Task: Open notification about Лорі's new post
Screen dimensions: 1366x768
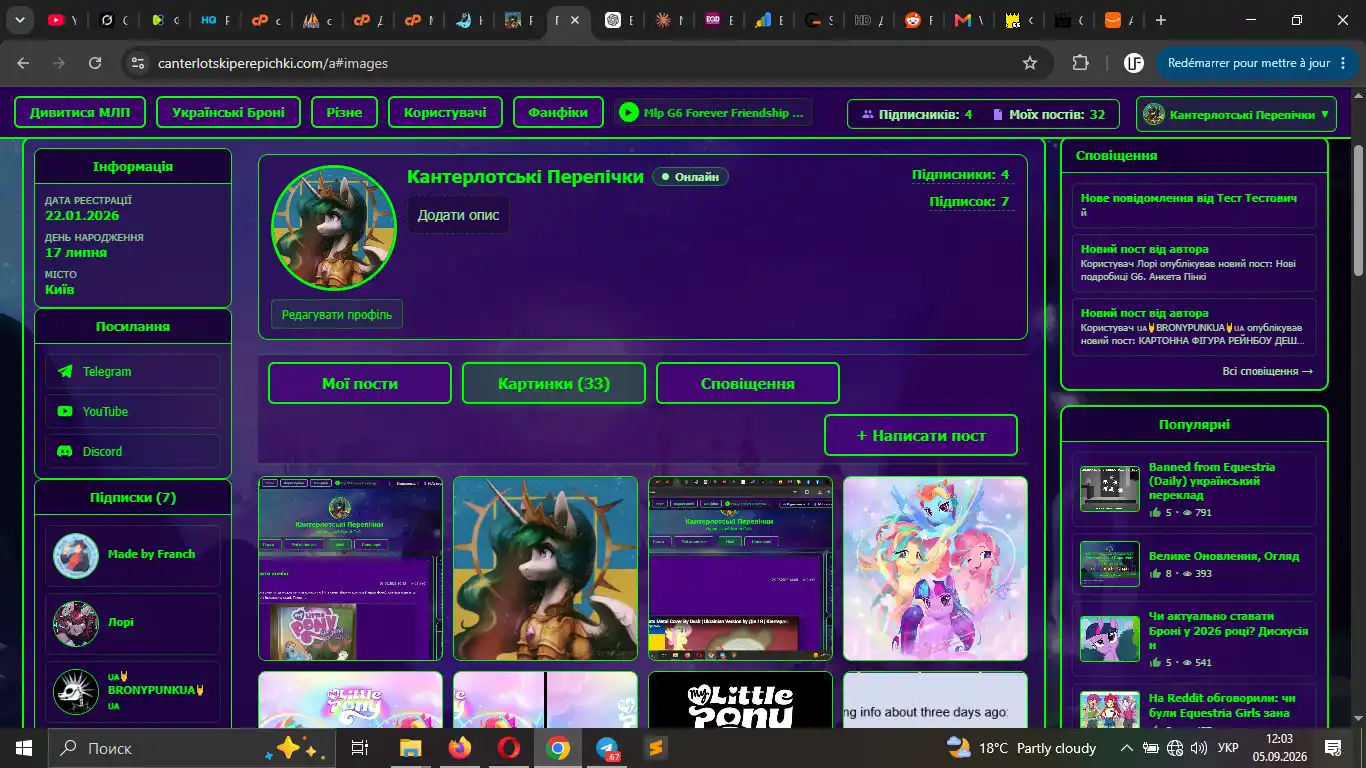Action: tap(1194, 263)
